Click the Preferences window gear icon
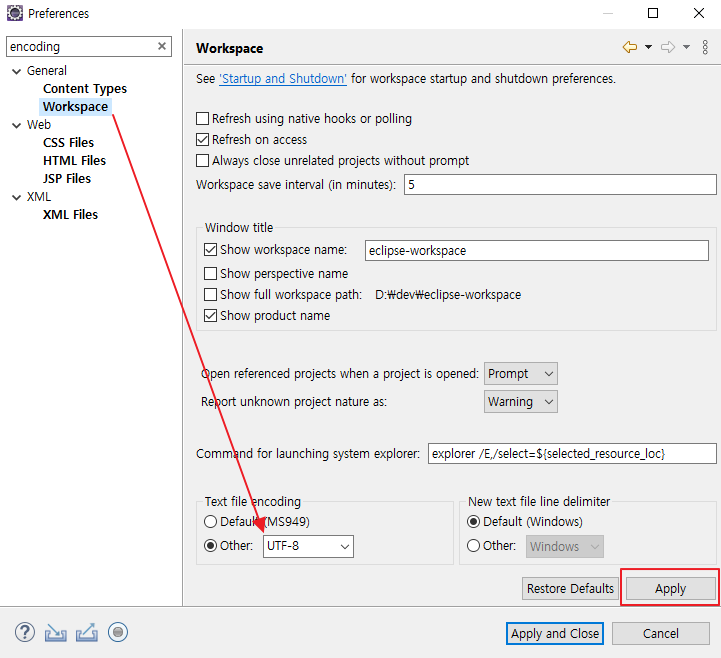721x658 pixels. click(x=15, y=13)
